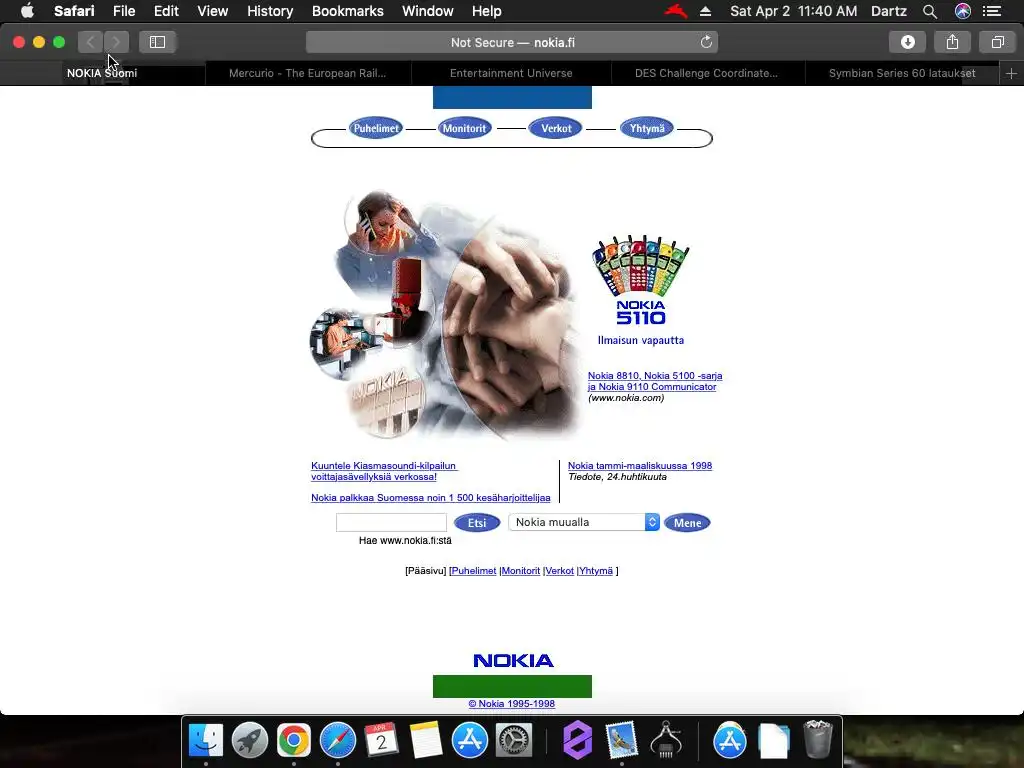Click the Dartz user name in menu bar
Screen dimensions: 1024x768
(889, 11)
